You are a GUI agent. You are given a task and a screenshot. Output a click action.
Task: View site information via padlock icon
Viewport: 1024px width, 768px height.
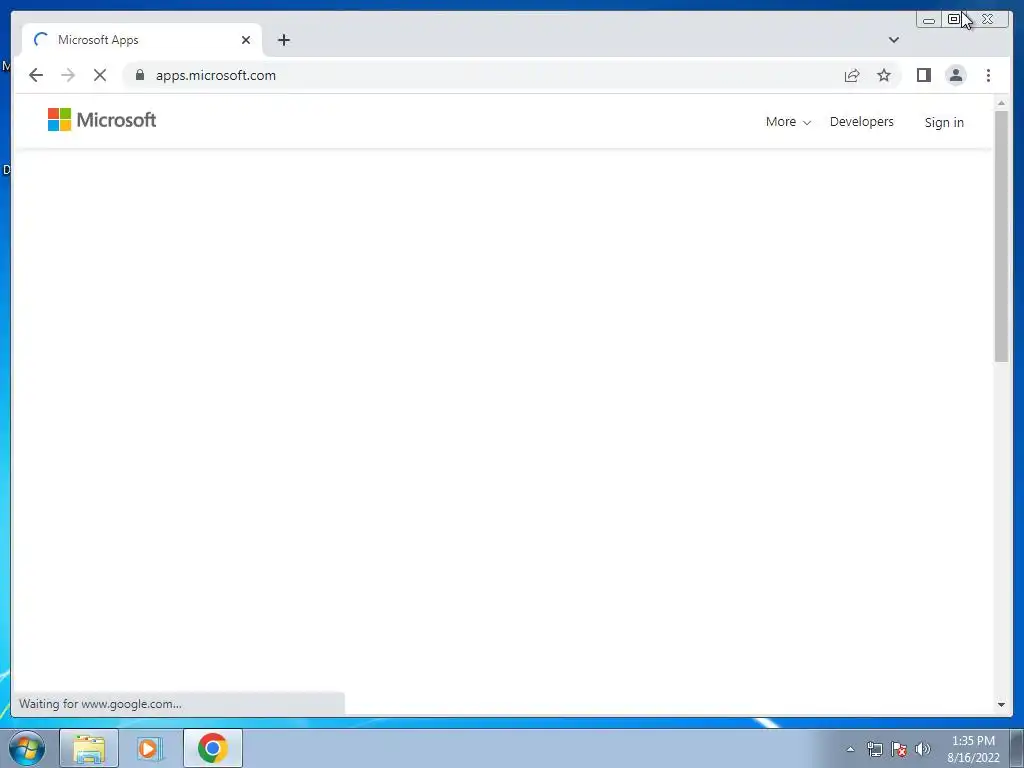pos(139,75)
